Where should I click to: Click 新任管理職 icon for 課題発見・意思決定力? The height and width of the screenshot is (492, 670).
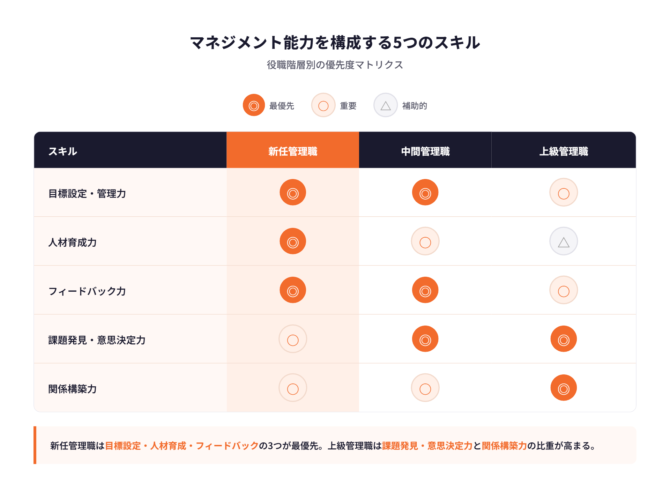click(x=292, y=339)
